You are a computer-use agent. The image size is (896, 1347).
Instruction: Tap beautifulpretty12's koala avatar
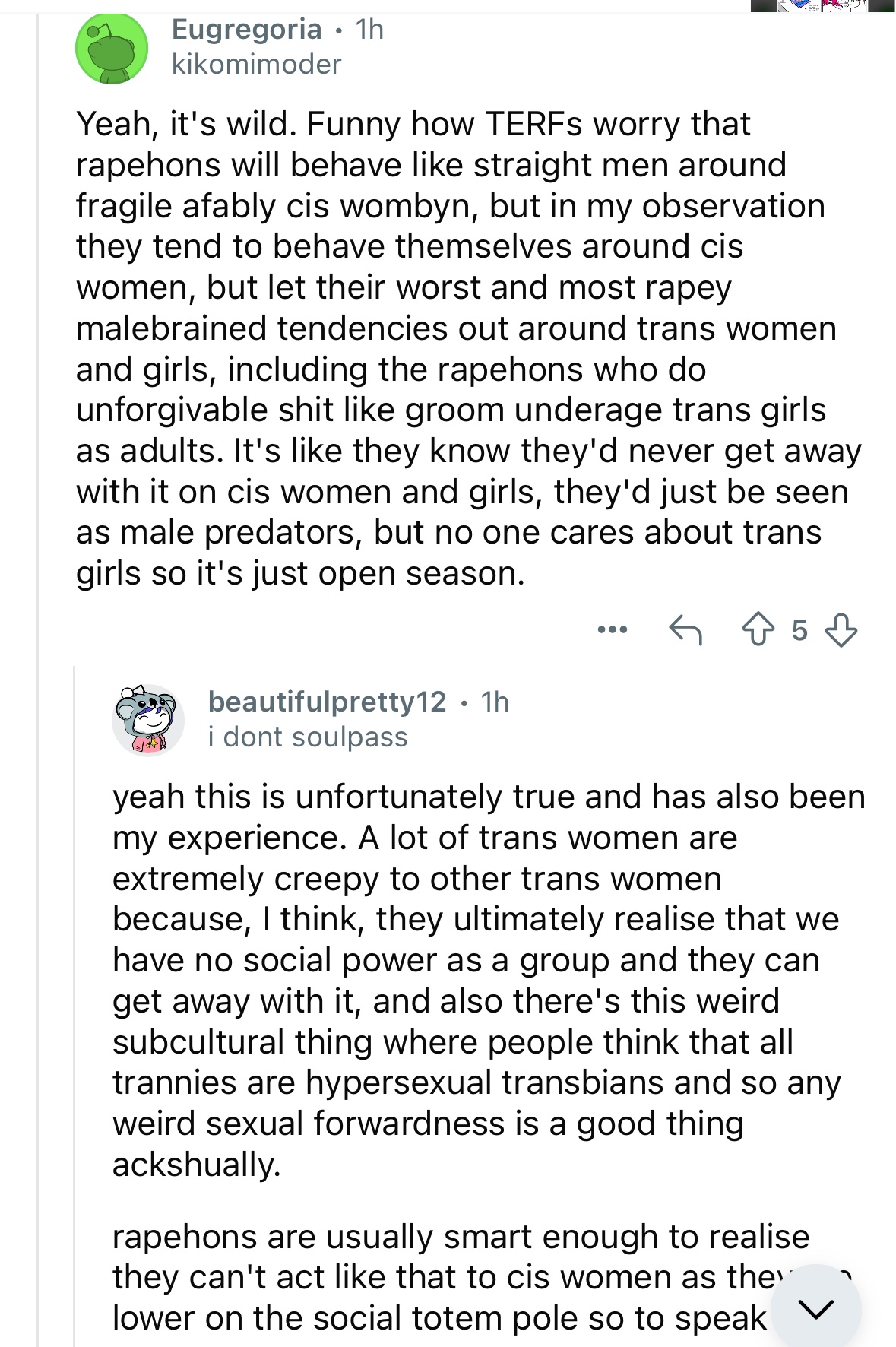148,719
